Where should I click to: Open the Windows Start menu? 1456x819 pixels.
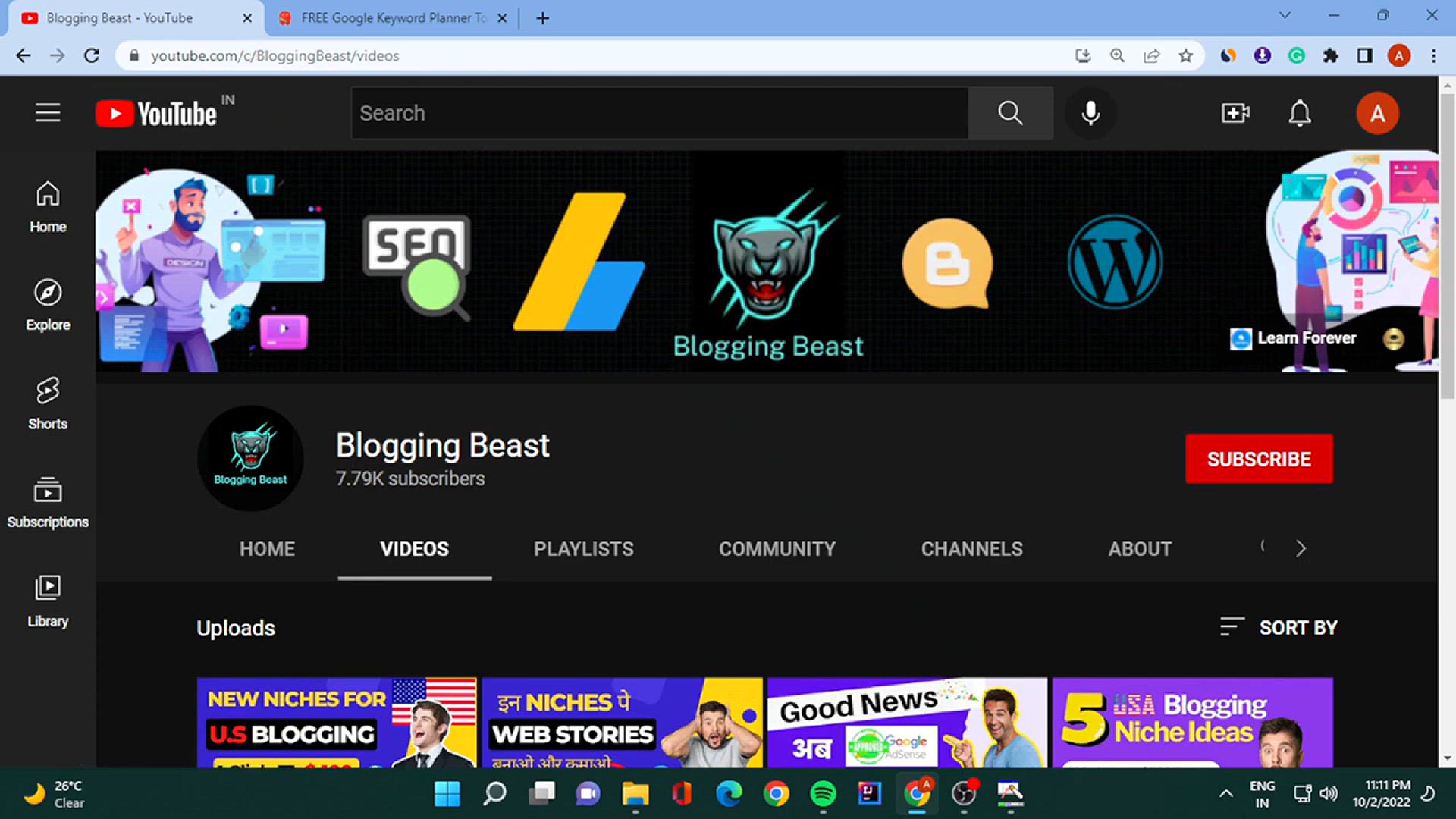(447, 794)
